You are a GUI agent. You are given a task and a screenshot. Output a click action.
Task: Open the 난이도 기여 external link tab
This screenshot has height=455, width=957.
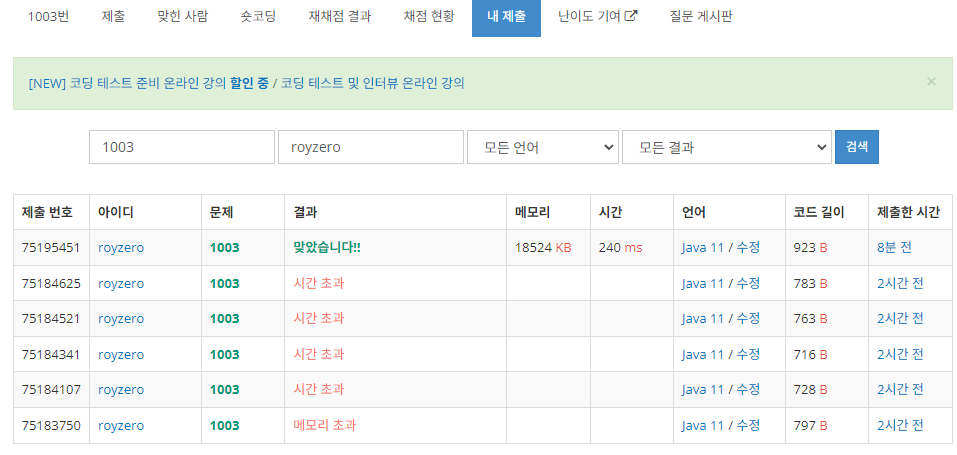pyautogui.click(x=598, y=16)
